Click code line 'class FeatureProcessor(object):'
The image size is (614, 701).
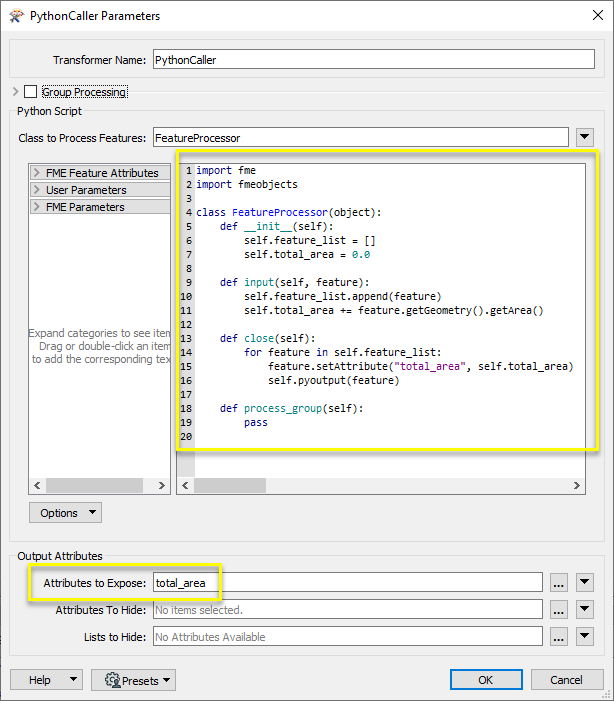289,212
